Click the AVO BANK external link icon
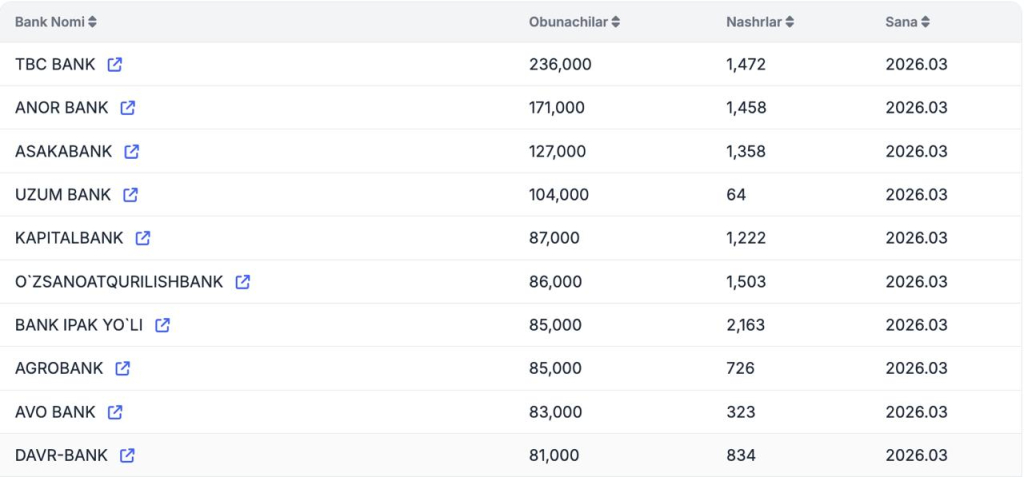Screen dimensions: 1024x477 [x=115, y=412]
